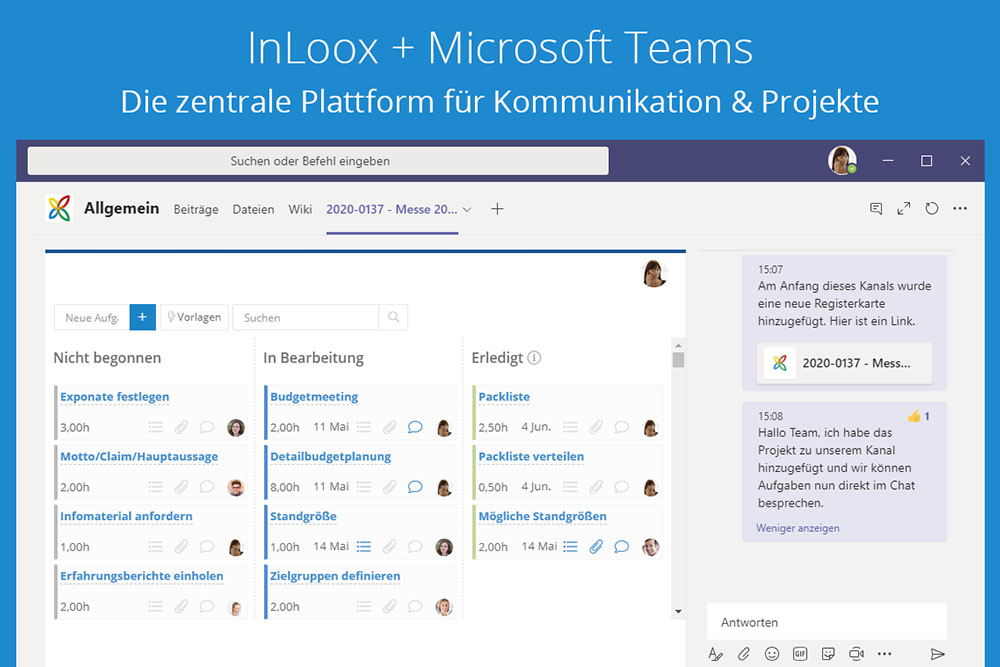Open checklist icon on Standgröße card
This screenshot has width=1000, height=667.
[x=364, y=546]
